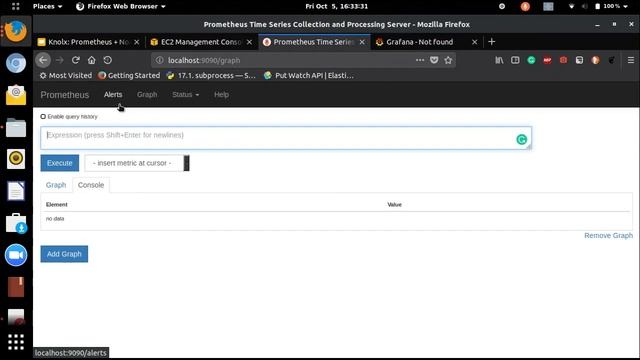This screenshot has height=360, width=640.
Task: Open the Files manager dock icon
Action: 16,127
